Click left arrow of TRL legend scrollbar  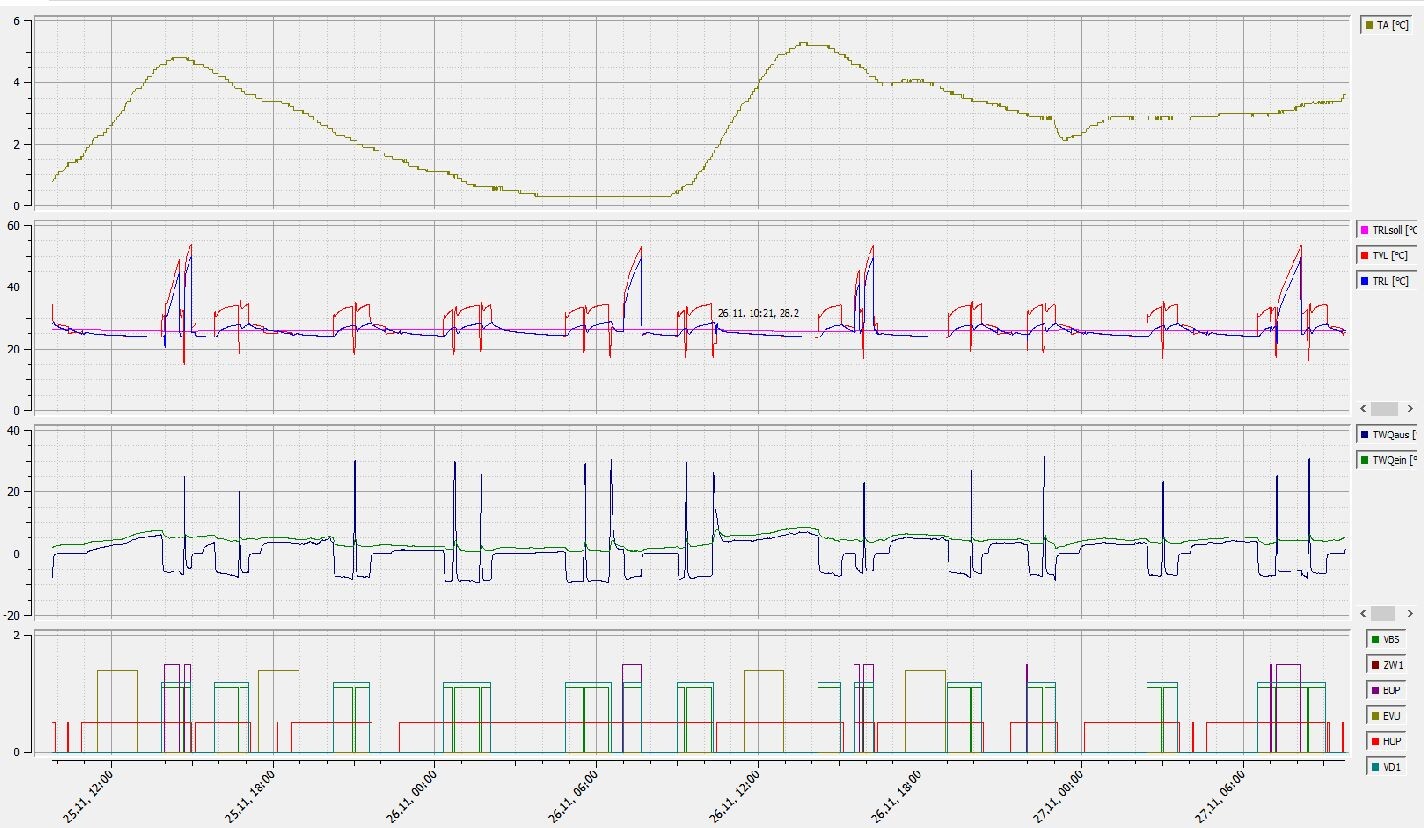tap(1363, 409)
